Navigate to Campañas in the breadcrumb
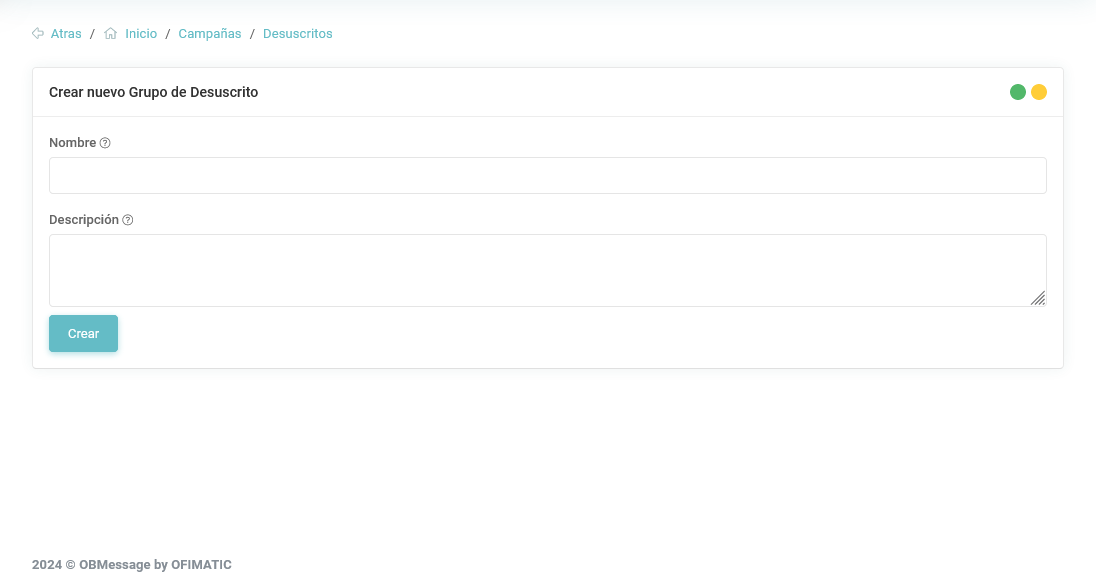The height and width of the screenshot is (587, 1096). click(210, 34)
